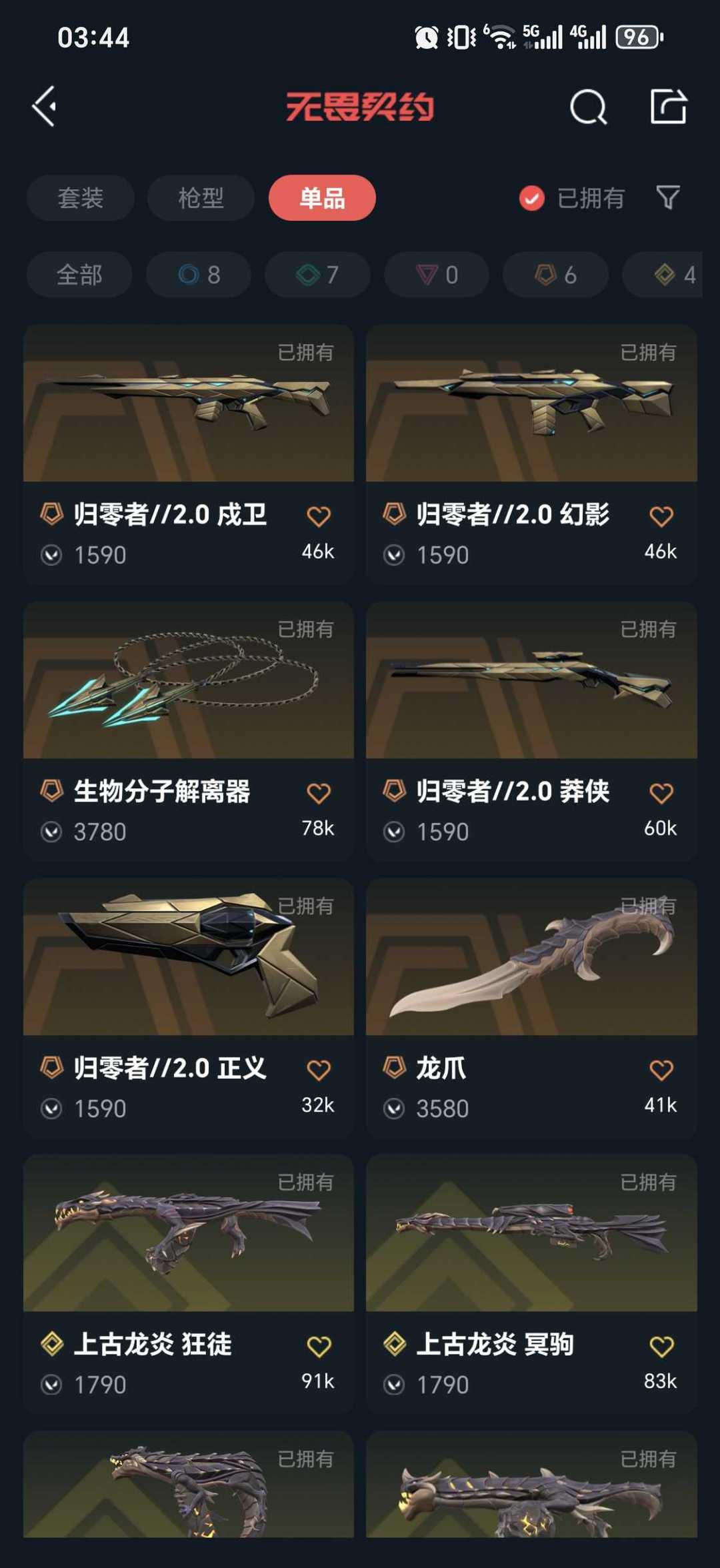
Task: Like 上古龙炎 冥驹 heart icon
Action: point(661,1346)
